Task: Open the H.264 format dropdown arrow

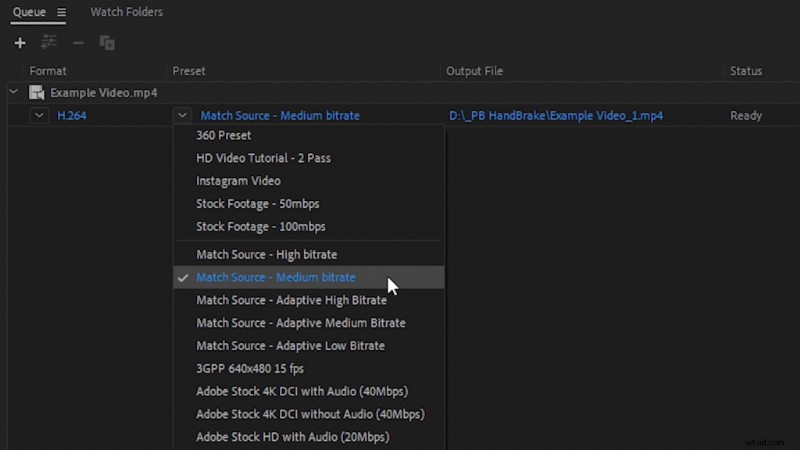Action: pyautogui.click(x=39, y=115)
